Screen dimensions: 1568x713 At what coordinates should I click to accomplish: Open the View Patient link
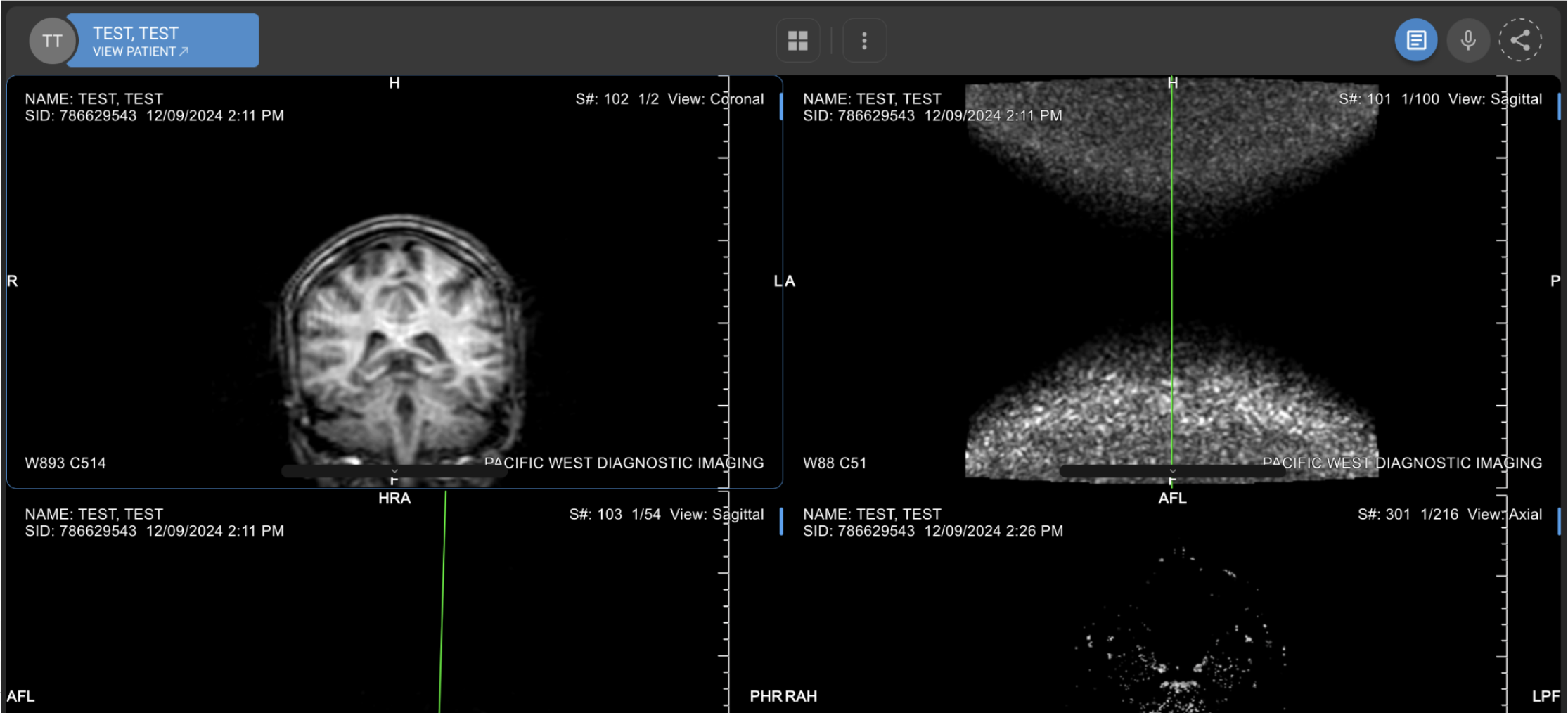(140, 52)
